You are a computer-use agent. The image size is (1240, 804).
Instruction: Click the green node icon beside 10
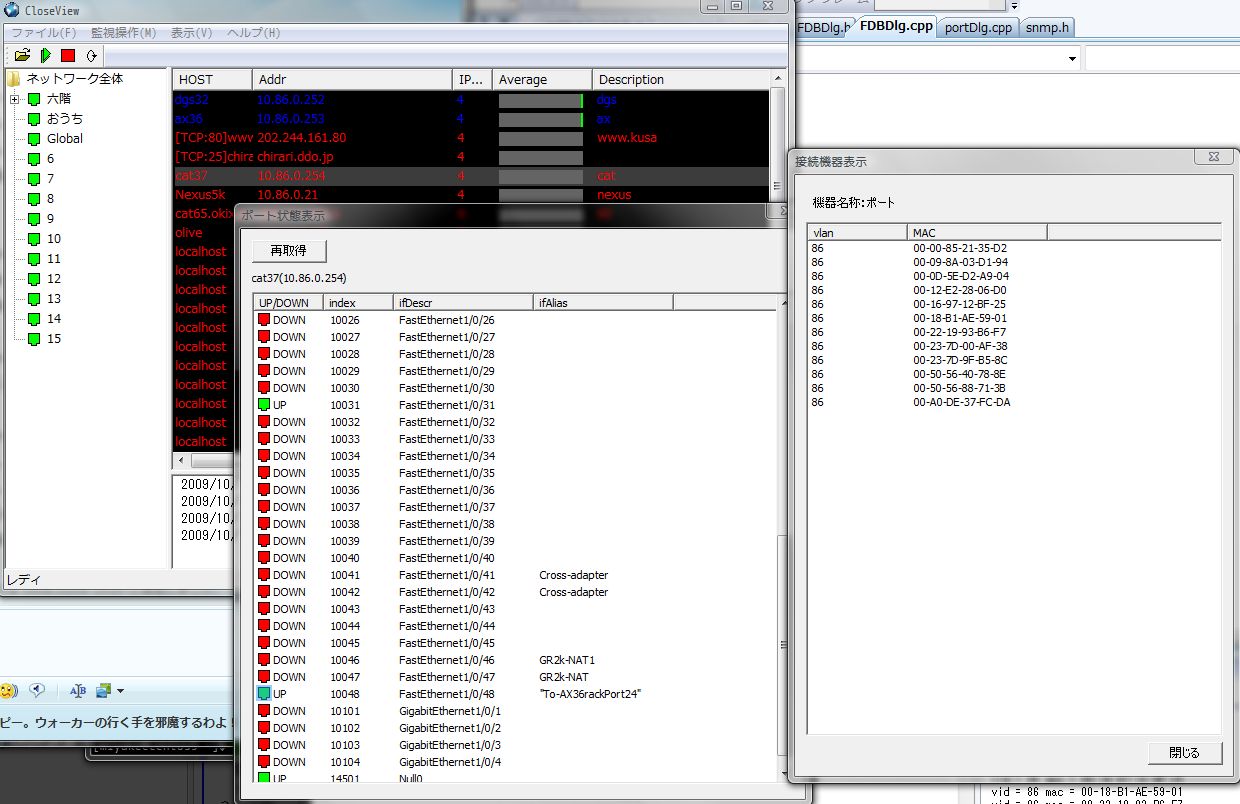34,239
